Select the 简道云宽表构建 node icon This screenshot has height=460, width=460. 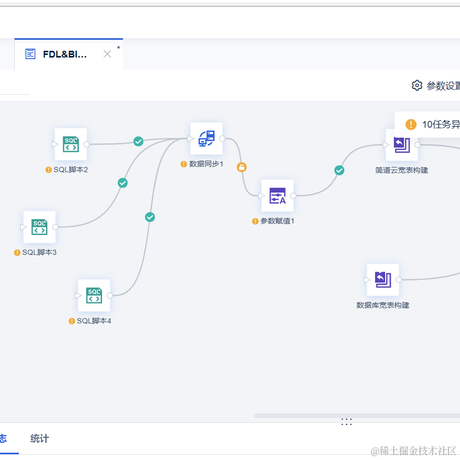(402, 145)
